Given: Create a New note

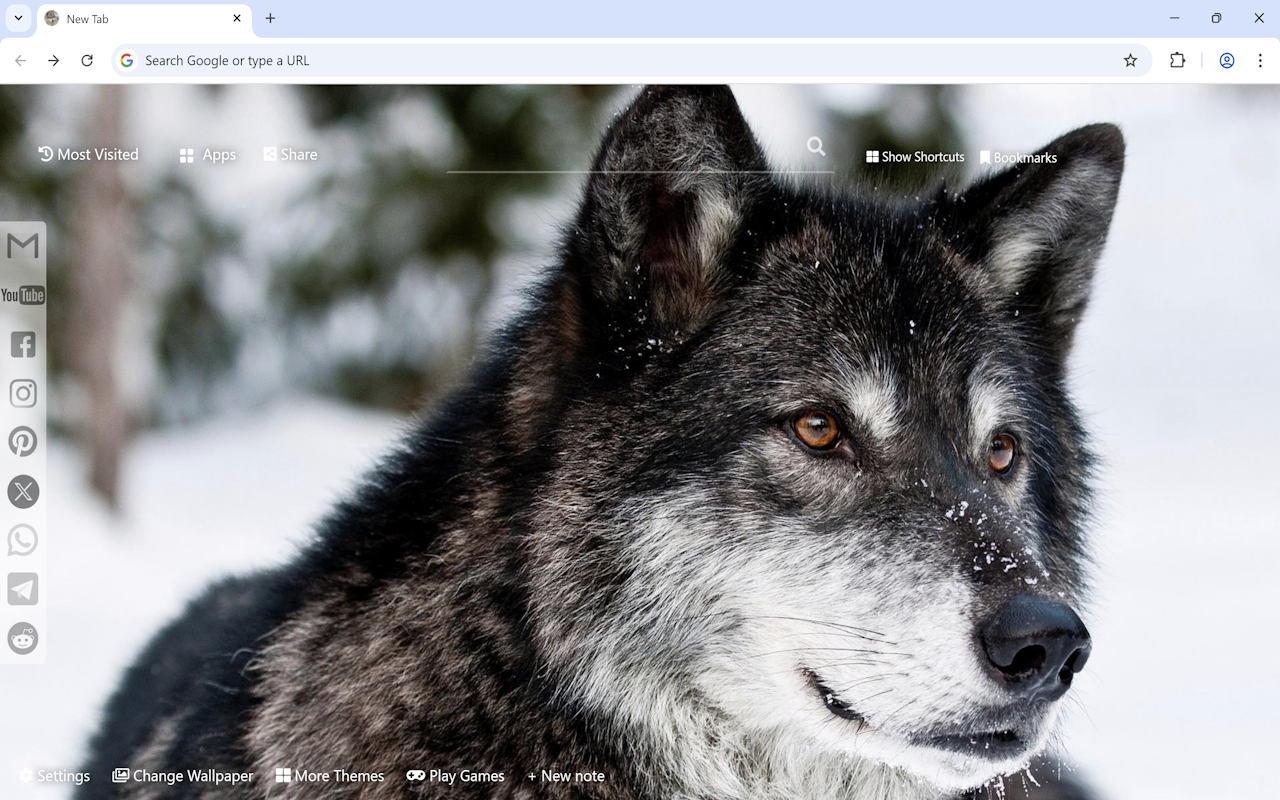Looking at the screenshot, I should [566, 775].
